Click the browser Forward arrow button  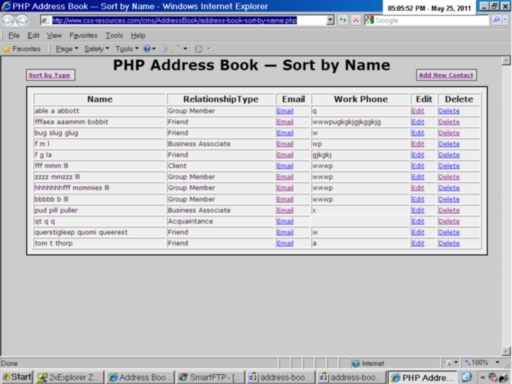coord(22,21)
